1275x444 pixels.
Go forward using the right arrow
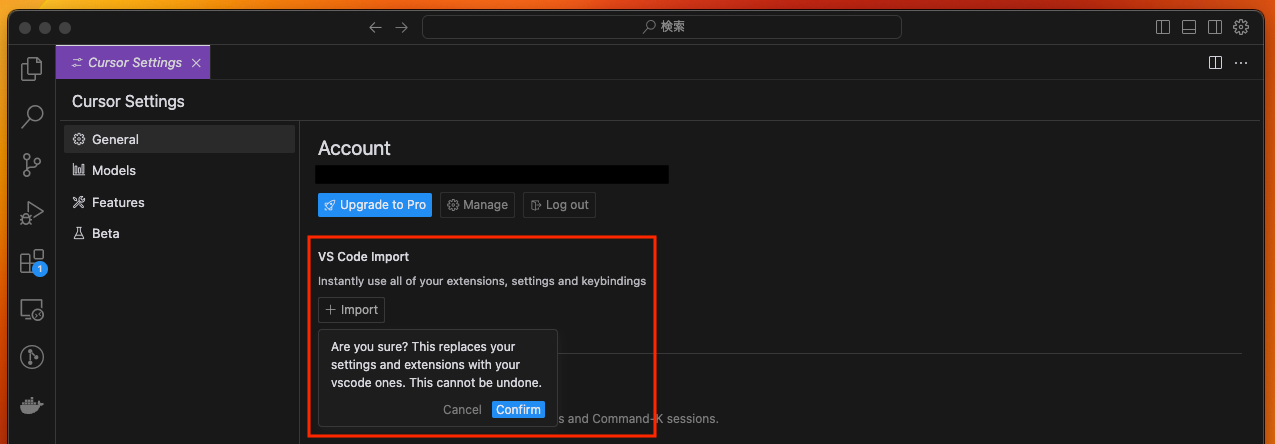coord(401,27)
